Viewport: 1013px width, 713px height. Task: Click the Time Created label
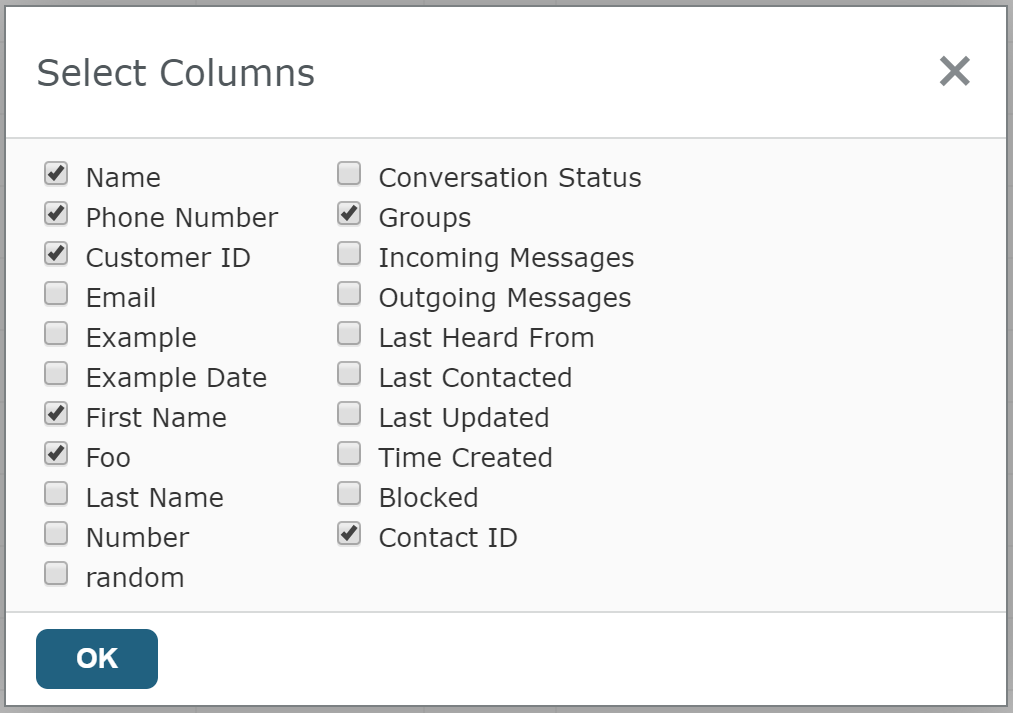465,458
